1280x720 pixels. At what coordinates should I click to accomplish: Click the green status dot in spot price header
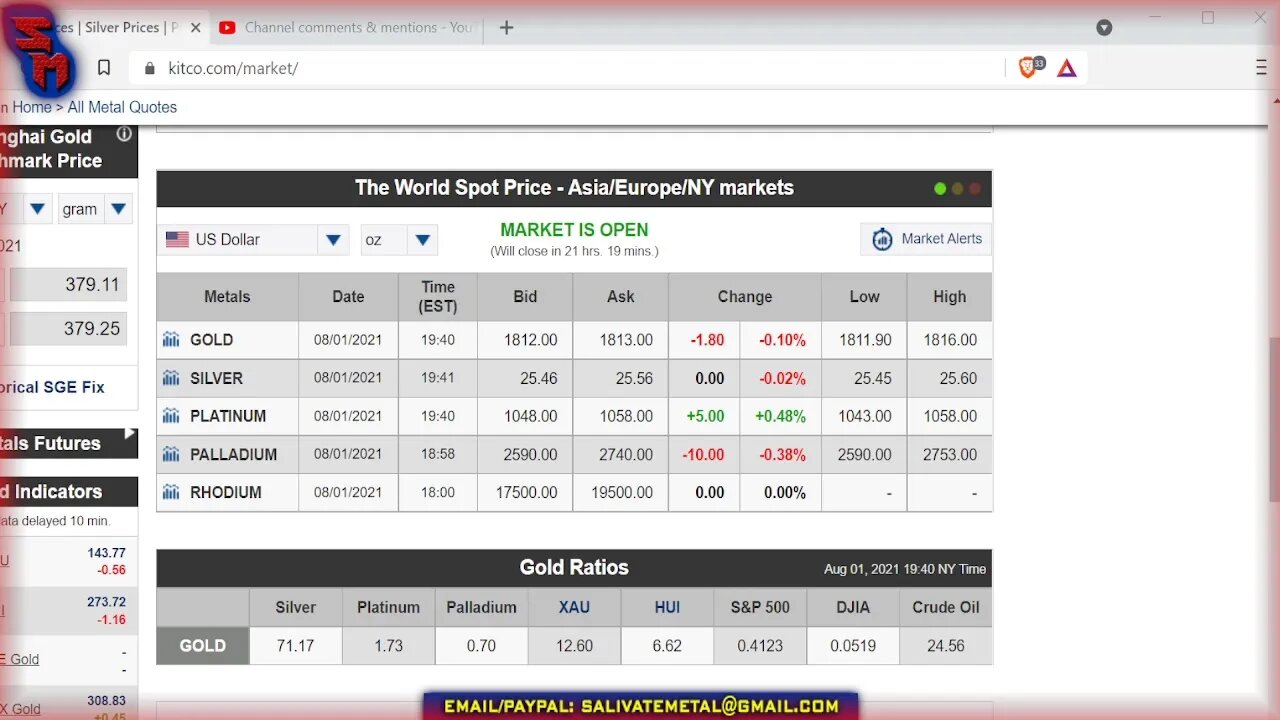click(940, 188)
